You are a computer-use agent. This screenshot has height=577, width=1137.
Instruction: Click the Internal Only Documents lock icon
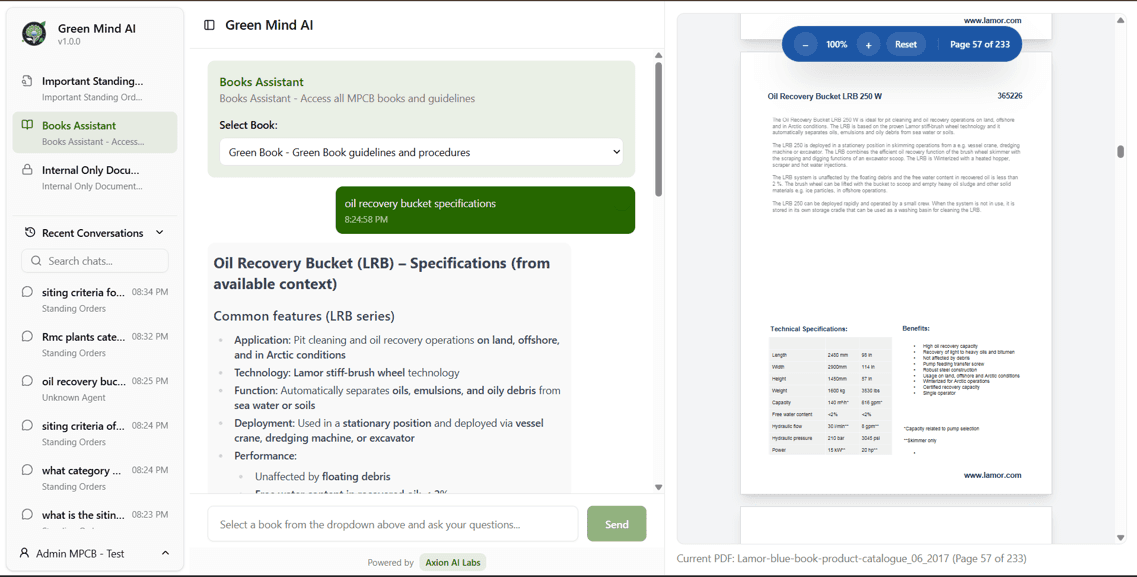[x=27, y=170]
